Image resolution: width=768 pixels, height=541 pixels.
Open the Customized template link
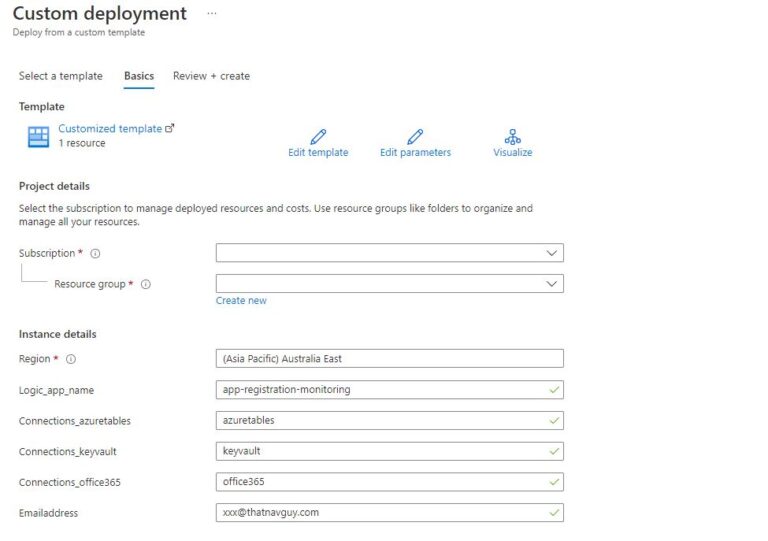[109, 129]
